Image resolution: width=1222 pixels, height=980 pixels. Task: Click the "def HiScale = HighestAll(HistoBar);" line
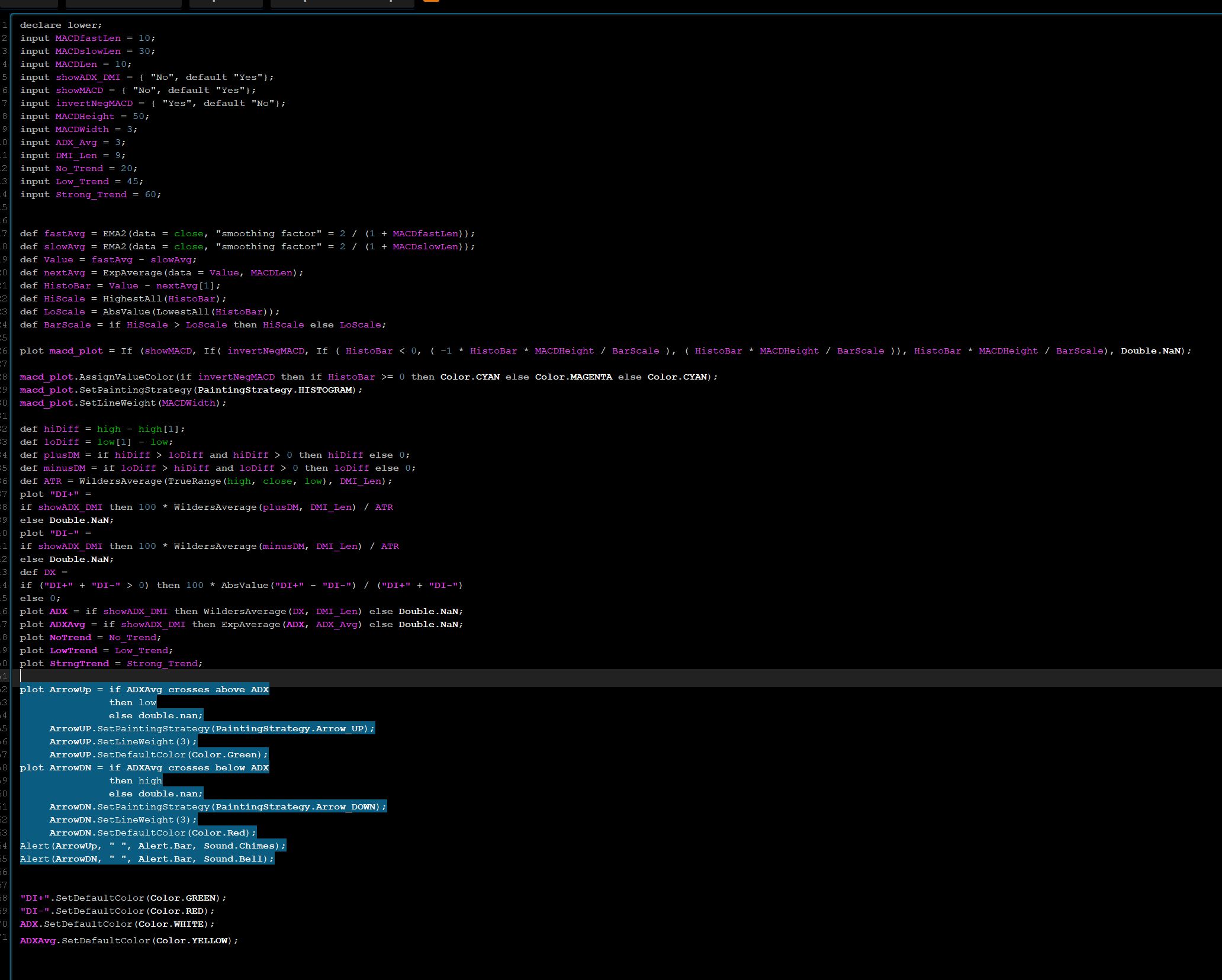coord(123,298)
